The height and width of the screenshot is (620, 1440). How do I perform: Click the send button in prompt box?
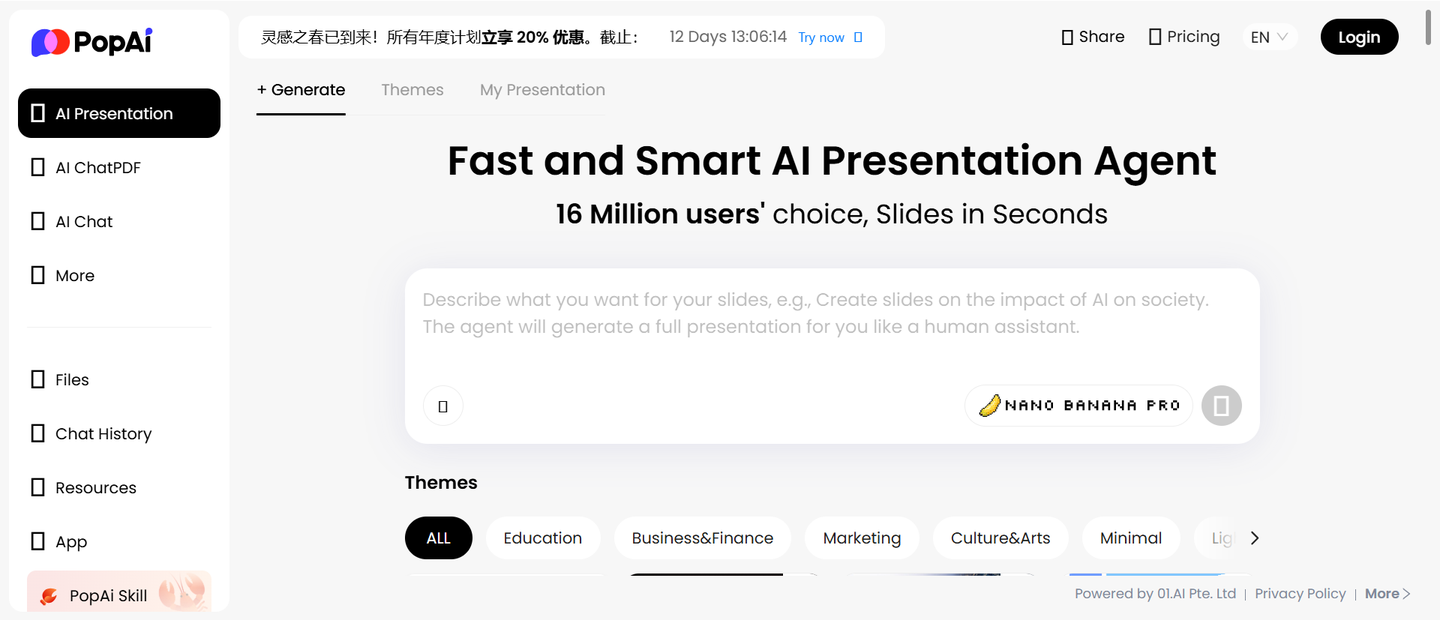pyautogui.click(x=1221, y=406)
